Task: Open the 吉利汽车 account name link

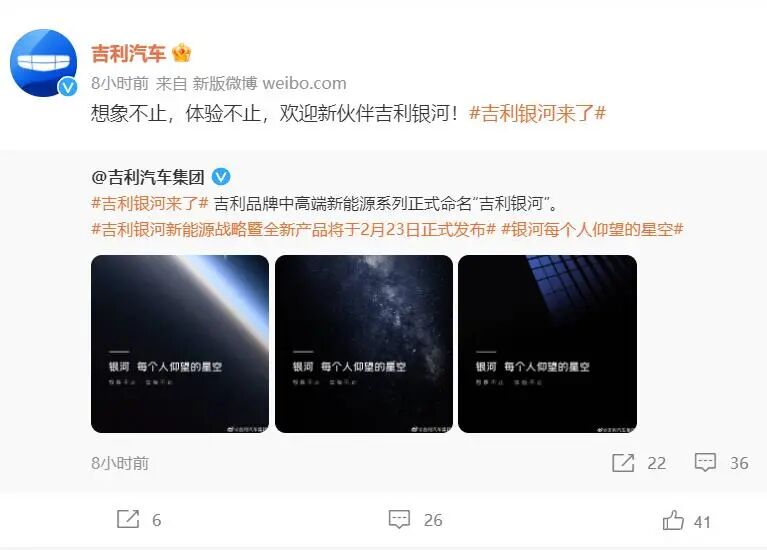Action: (x=129, y=53)
